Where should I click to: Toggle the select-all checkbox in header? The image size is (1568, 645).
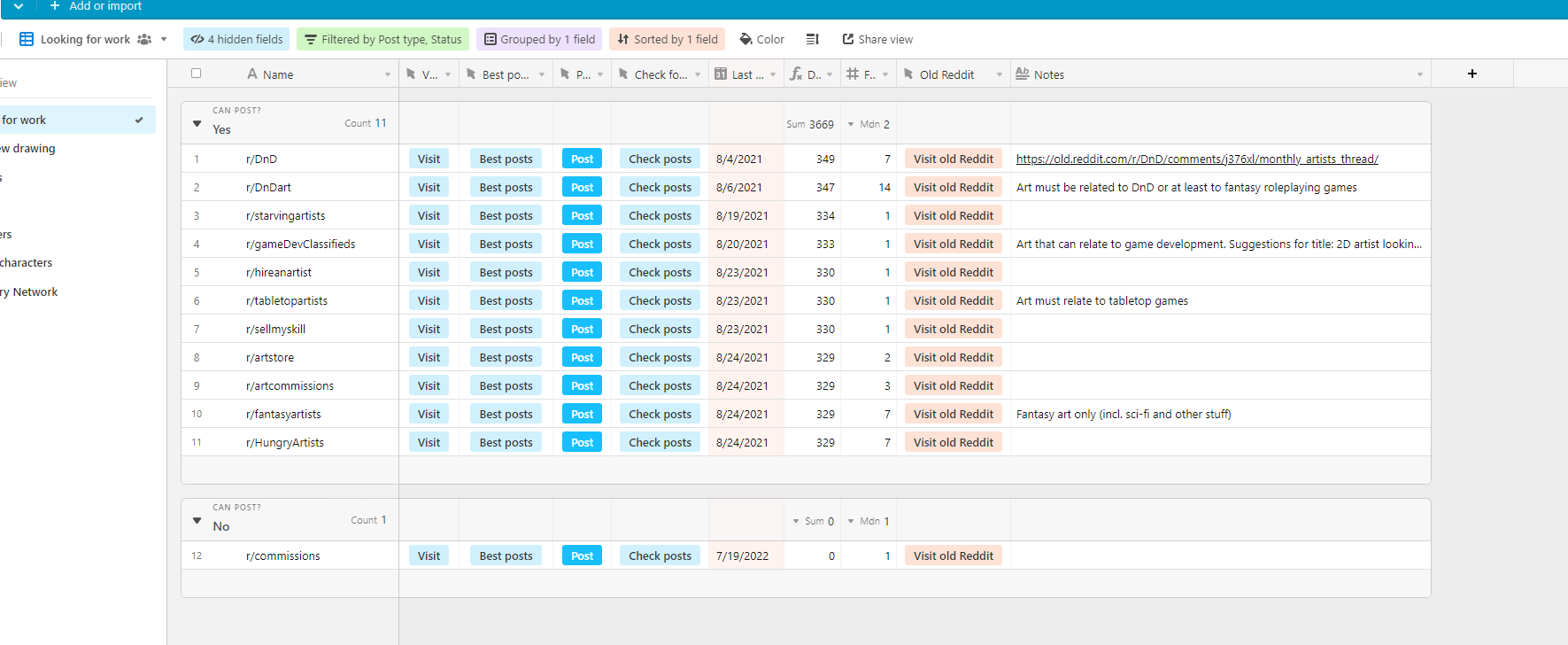click(x=197, y=74)
